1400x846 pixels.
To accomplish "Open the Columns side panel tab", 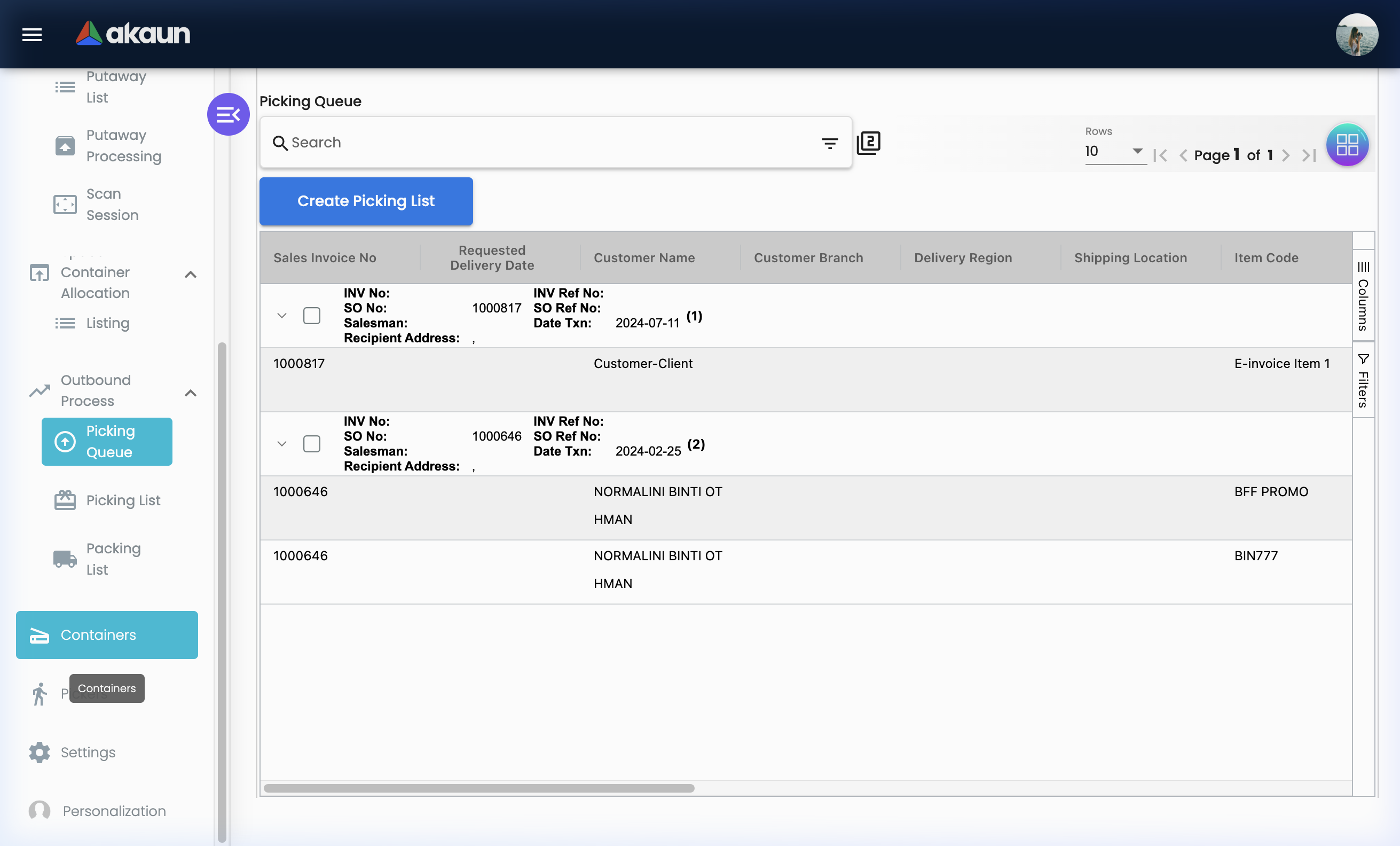I will coord(1363,296).
